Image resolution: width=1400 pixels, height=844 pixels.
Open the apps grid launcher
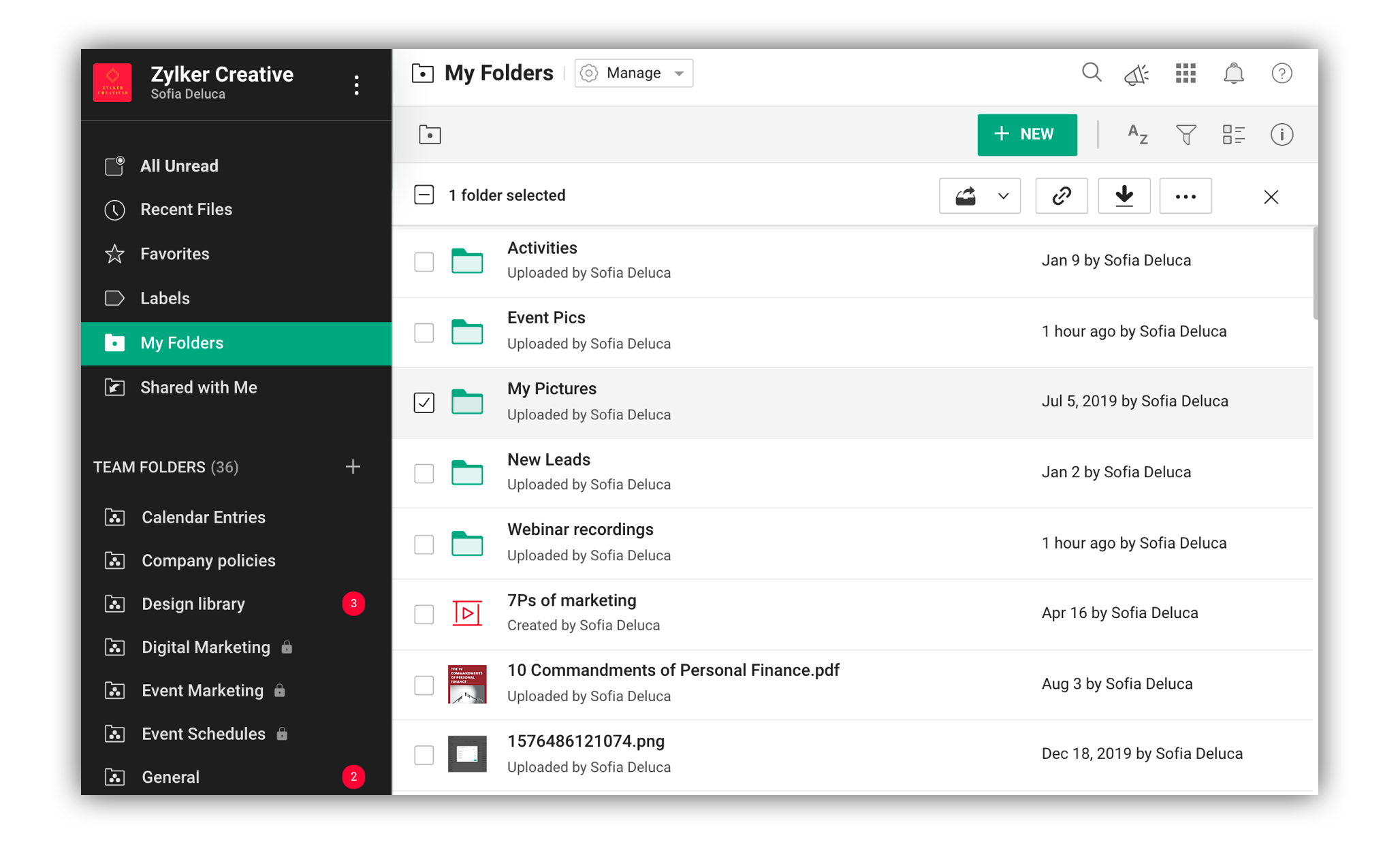click(x=1186, y=73)
